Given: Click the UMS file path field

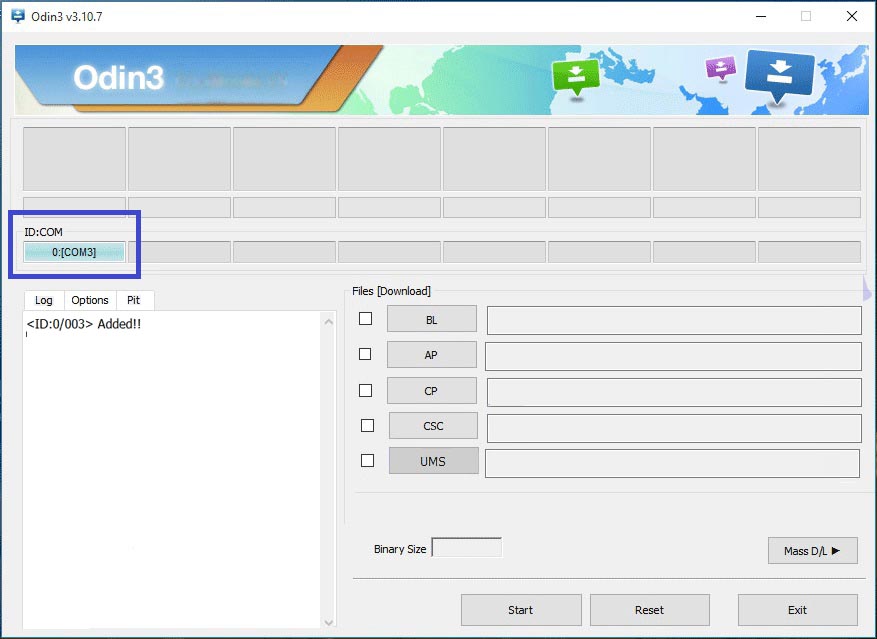Looking at the screenshot, I should (672, 463).
